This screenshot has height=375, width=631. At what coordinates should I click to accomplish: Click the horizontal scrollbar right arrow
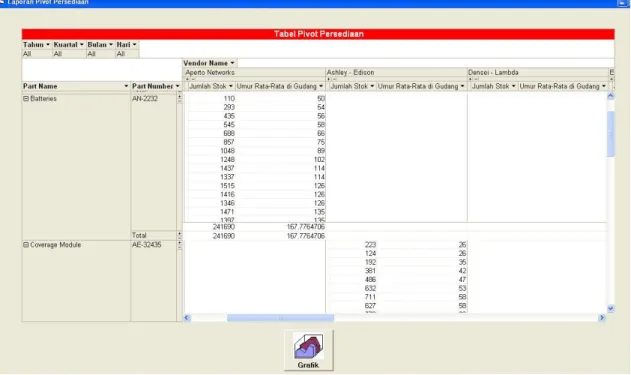602,318
